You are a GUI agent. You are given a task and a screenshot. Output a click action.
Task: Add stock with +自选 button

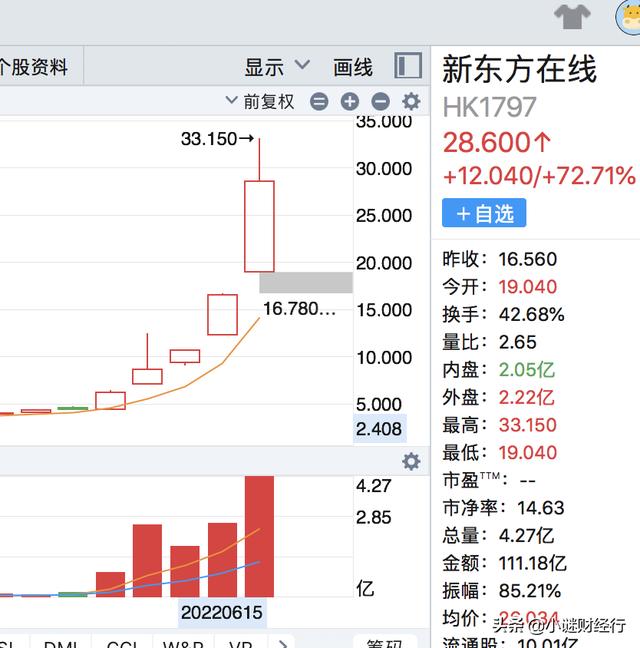(484, 213)
